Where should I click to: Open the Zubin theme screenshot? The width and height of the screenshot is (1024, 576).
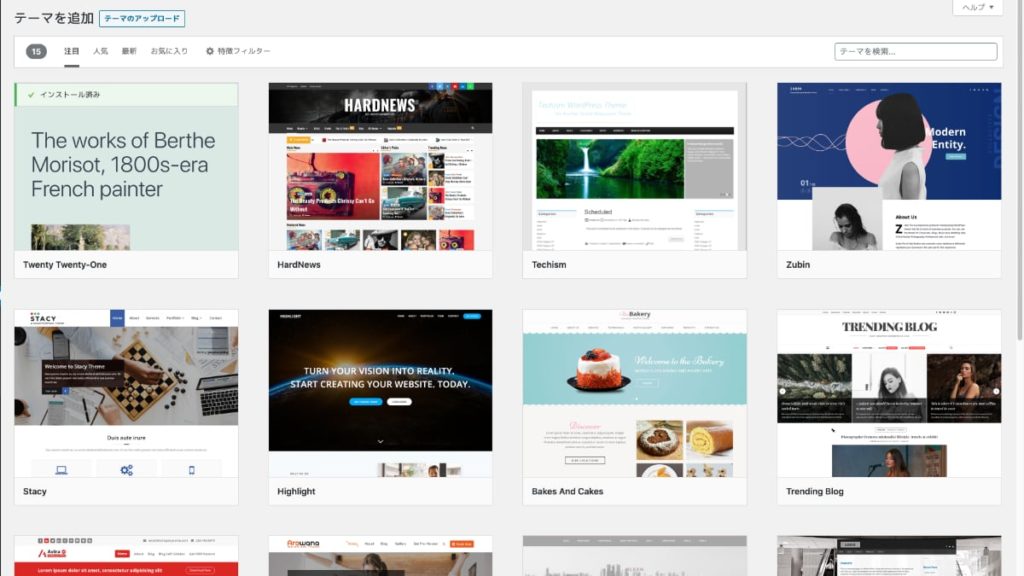click(889, 167)
